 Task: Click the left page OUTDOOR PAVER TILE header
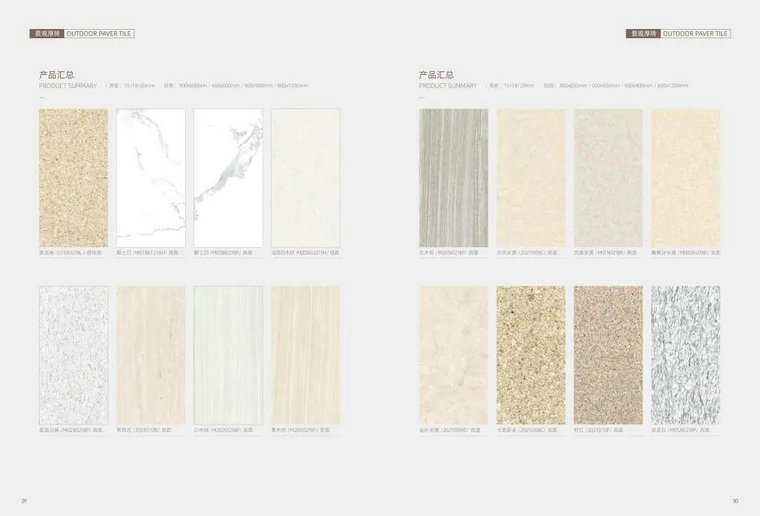[x=99, y=34]
